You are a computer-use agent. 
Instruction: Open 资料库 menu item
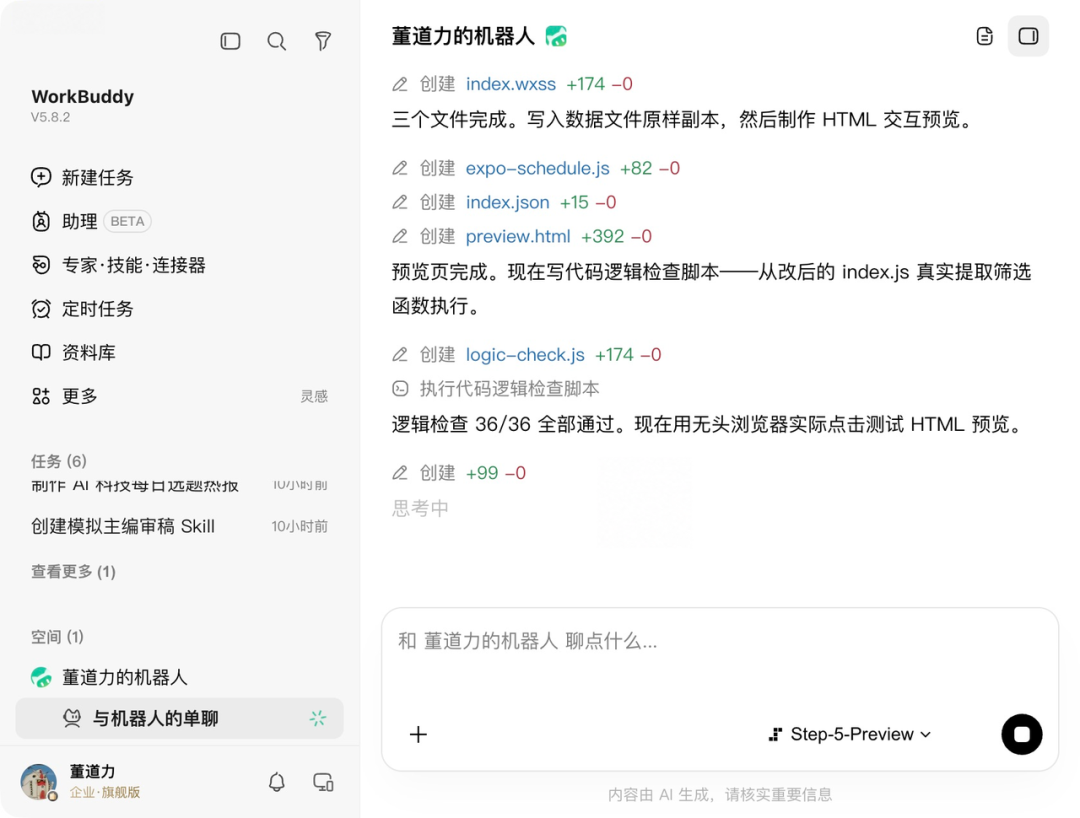pos(179,352)
